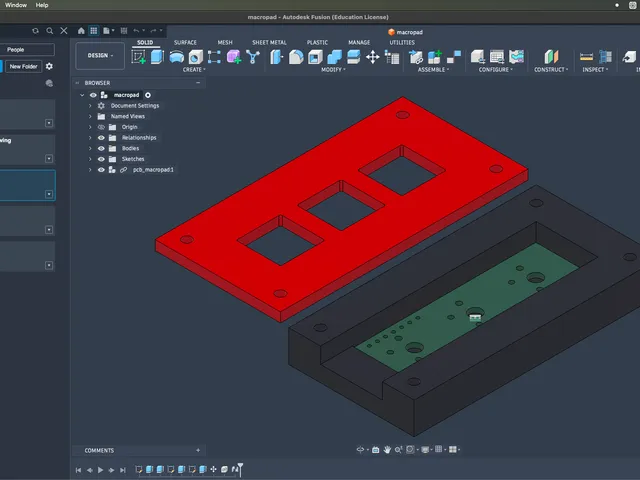
Task: Open the Help menu
Action: [x=42, y=5]
